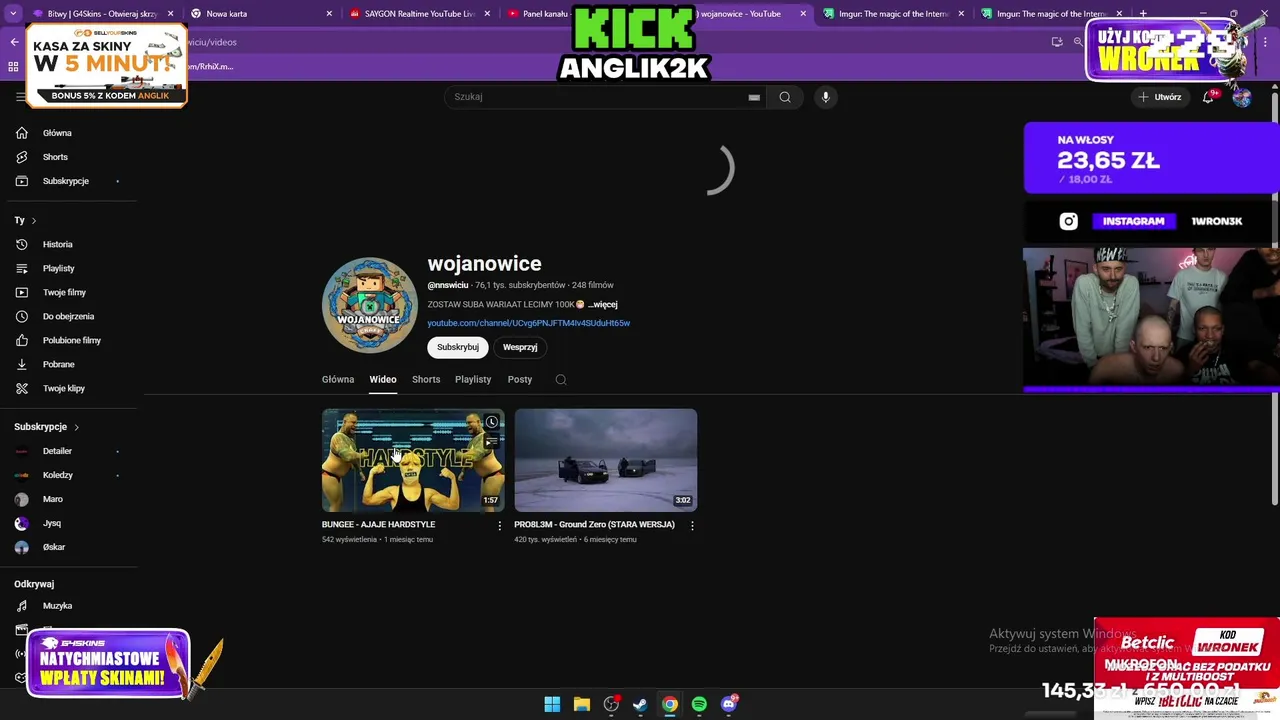Open the on-screen keyboard icon in search box
Screen dimensions: 1280x720
pos(754,97)
